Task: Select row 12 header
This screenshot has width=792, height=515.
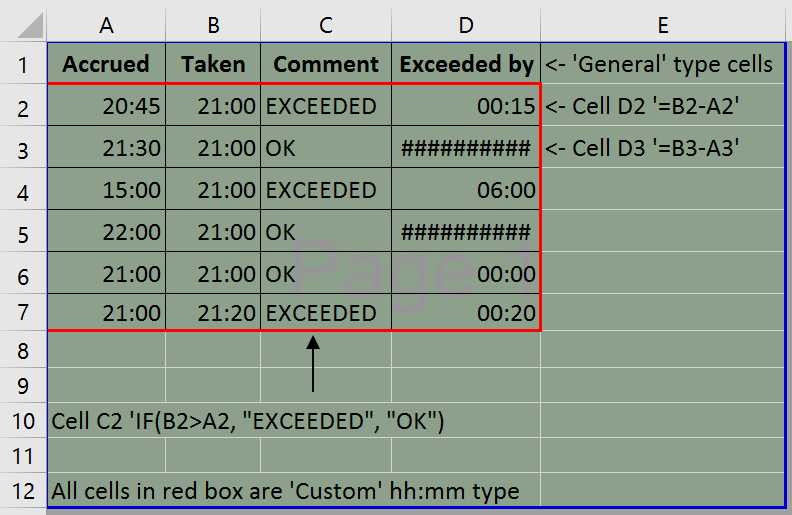Action: [x=23, y=490]
